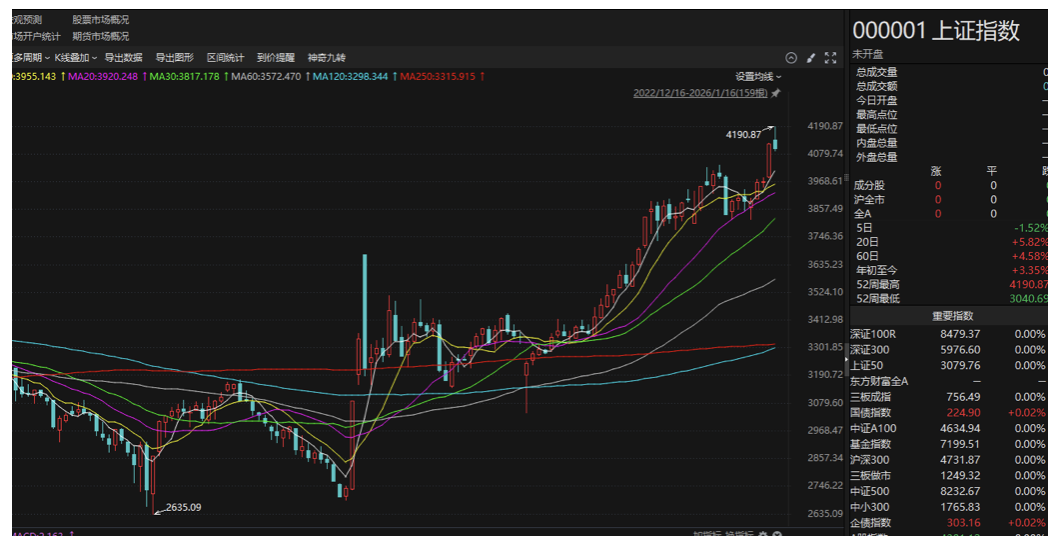The image size is (1062, 544).
Task: Toggle the 神奇九转 indicator
Action: (326, 58)
